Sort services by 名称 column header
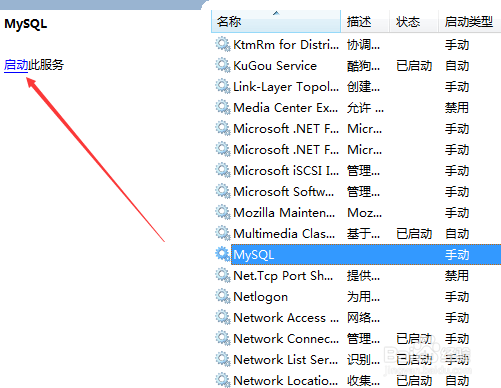 [276, 22]
